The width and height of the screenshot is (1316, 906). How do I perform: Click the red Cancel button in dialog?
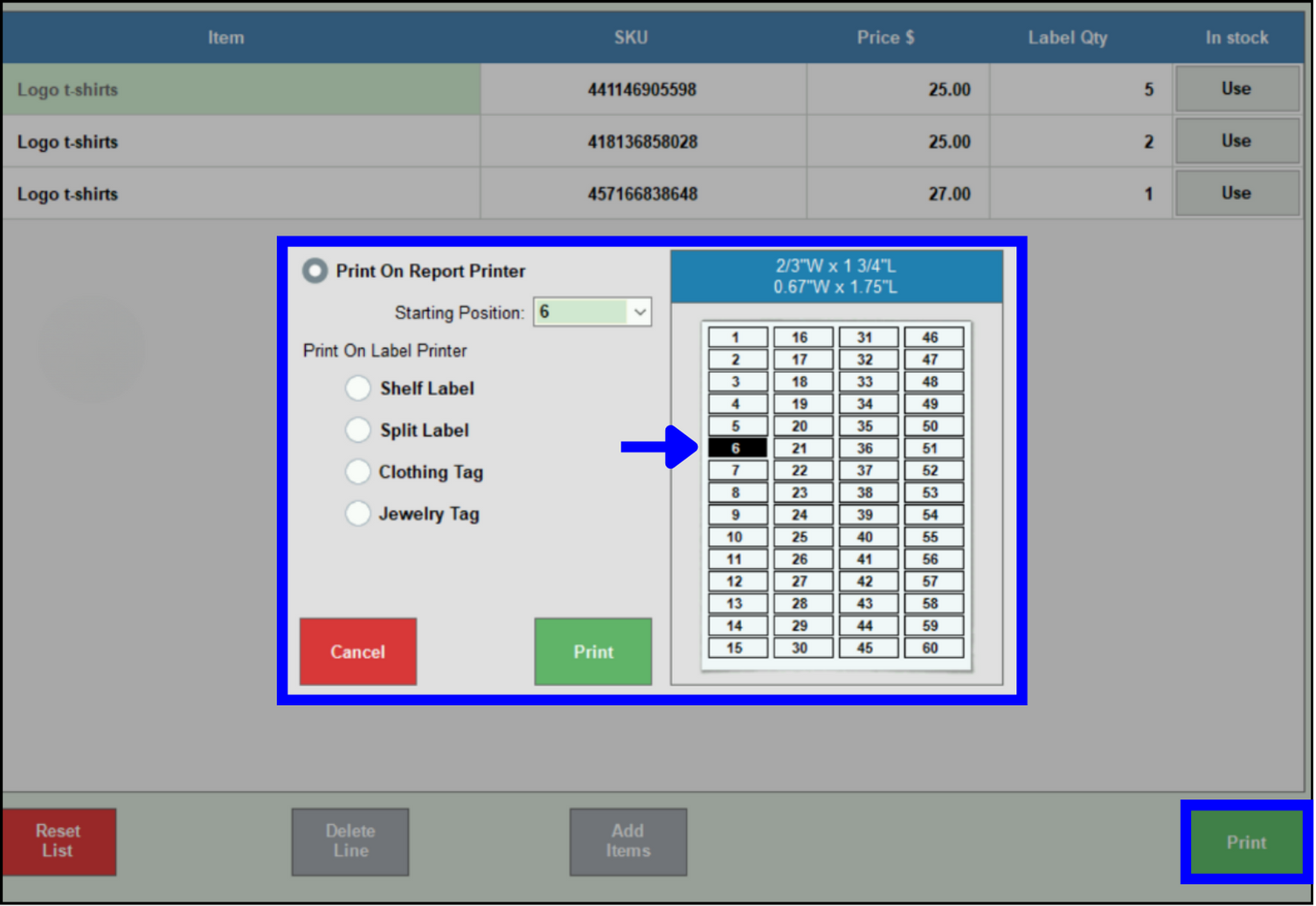[357, 652]
